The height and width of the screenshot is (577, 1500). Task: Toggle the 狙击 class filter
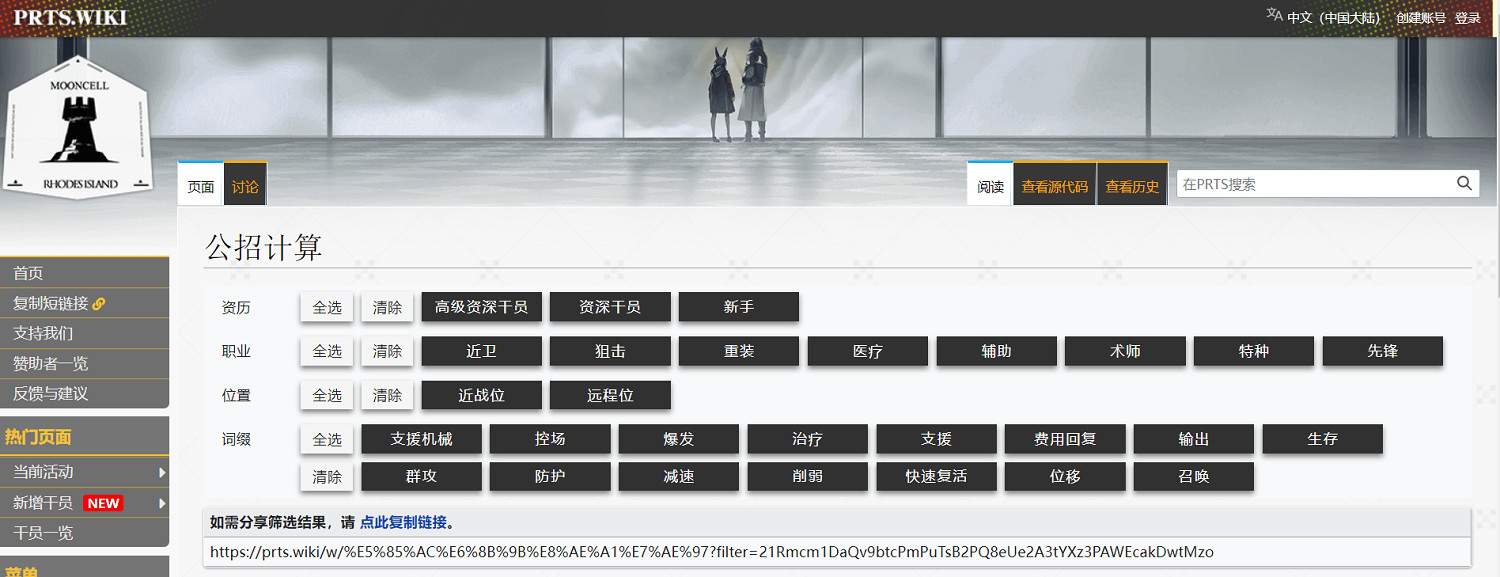coord(610,352)
